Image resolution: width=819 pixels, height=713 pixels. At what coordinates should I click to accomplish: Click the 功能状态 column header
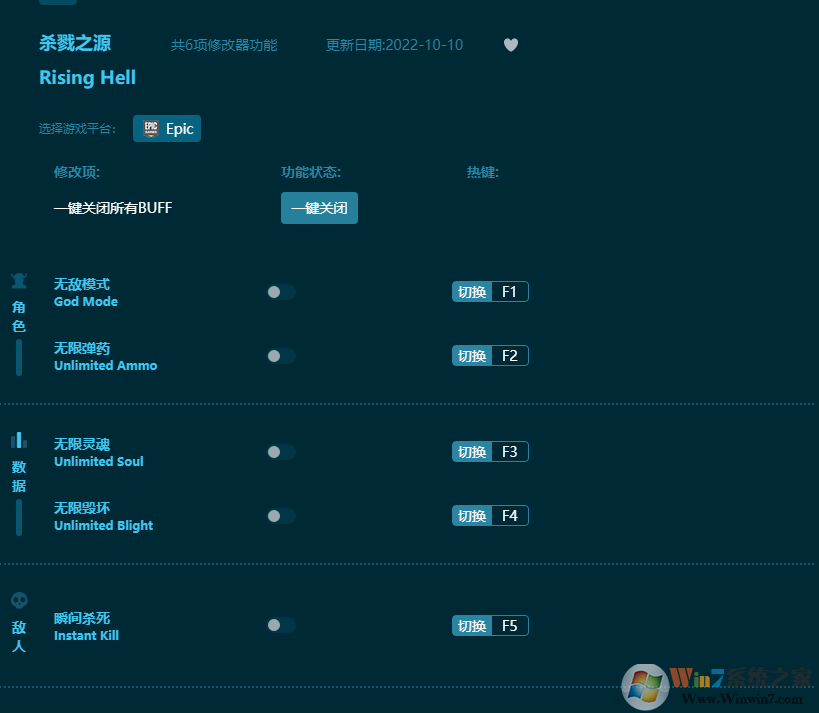coord(311,172)
